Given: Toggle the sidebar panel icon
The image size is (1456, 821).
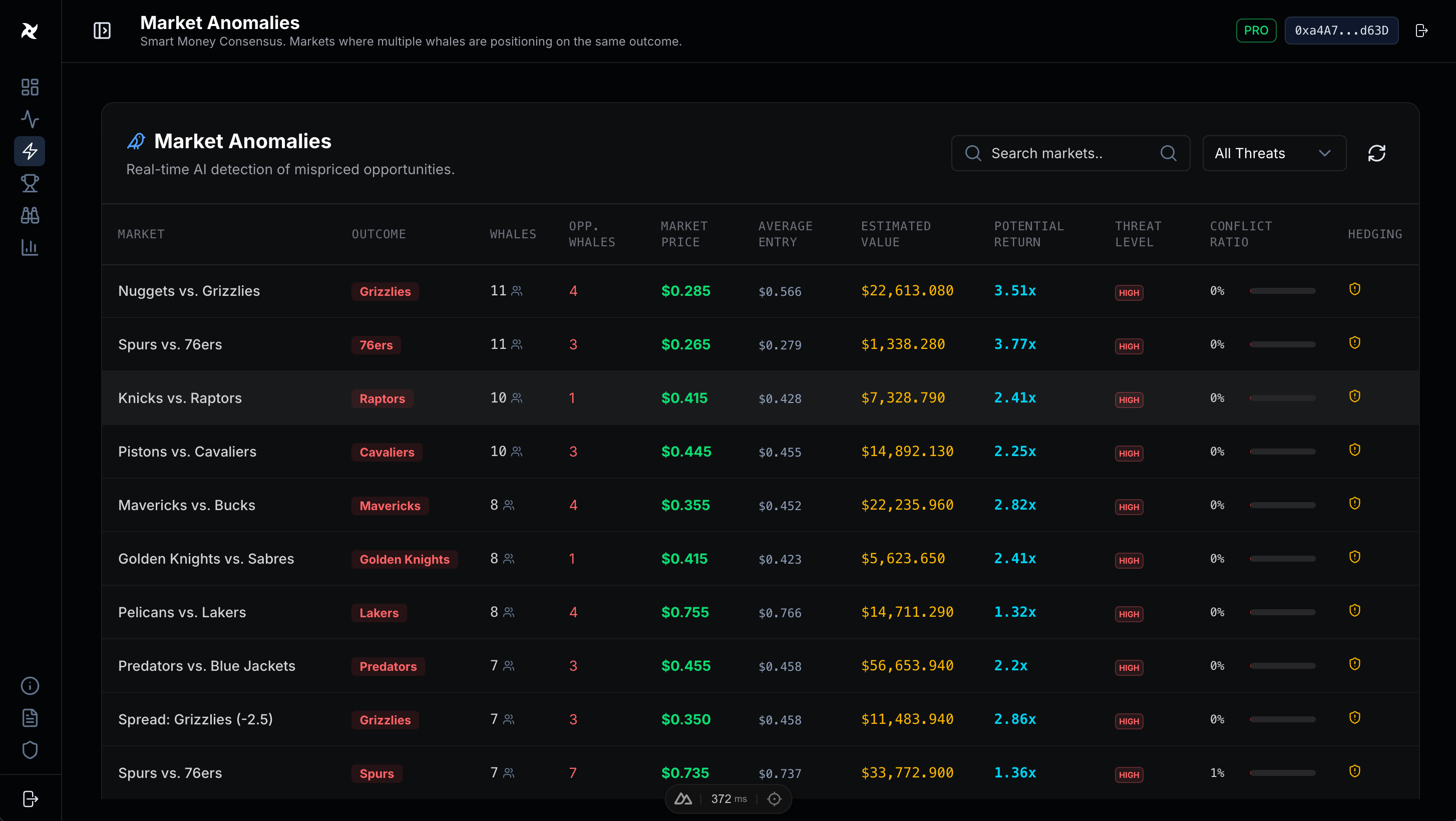Looking at the screenshot, I should (x=102, y=31).
